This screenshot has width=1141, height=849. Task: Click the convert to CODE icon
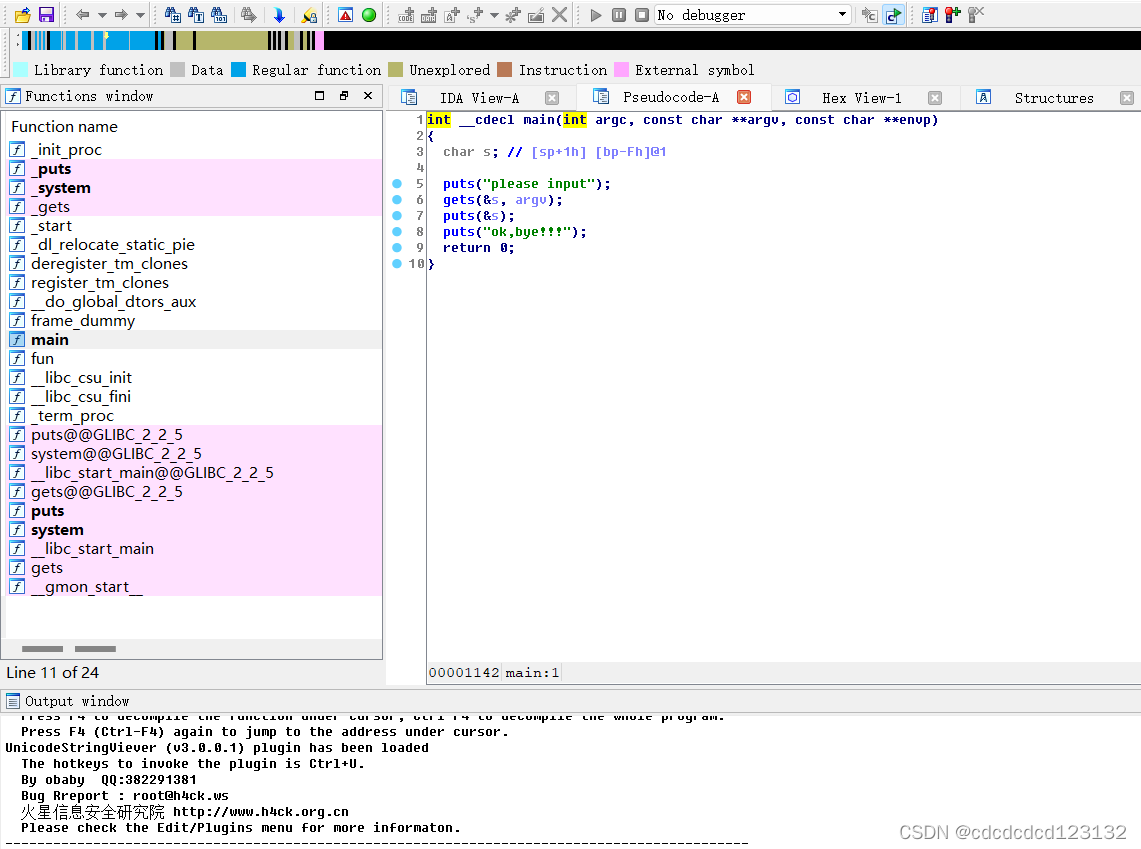click(x=406, y=15)
